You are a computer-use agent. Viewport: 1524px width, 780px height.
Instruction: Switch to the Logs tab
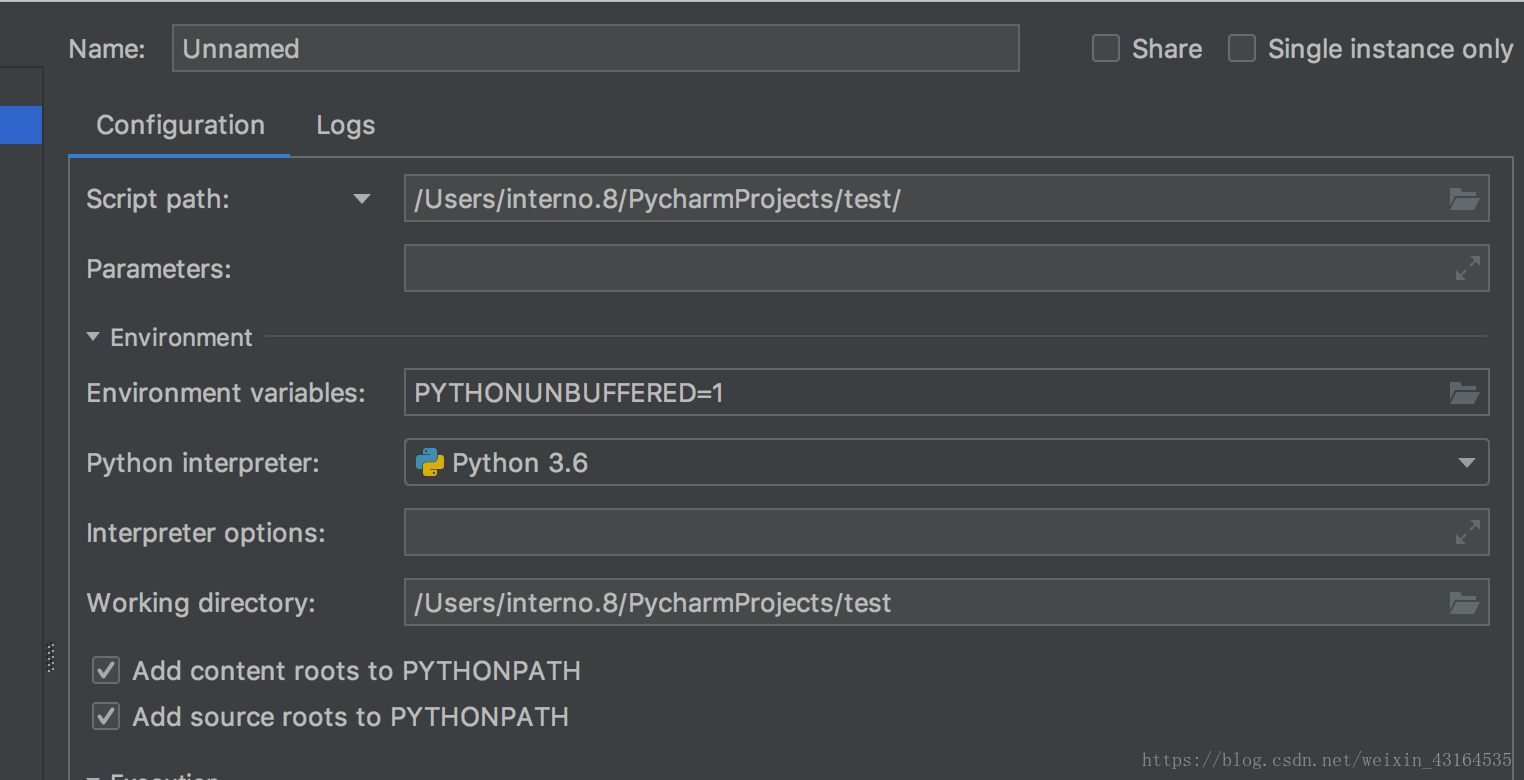345,125
